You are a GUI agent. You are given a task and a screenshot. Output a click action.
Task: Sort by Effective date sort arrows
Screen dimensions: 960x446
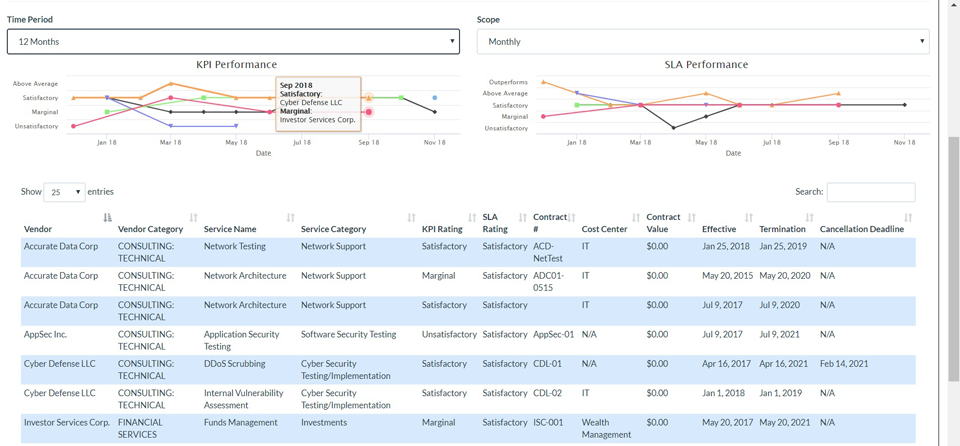pyautogui.click(x=749, y=217)
